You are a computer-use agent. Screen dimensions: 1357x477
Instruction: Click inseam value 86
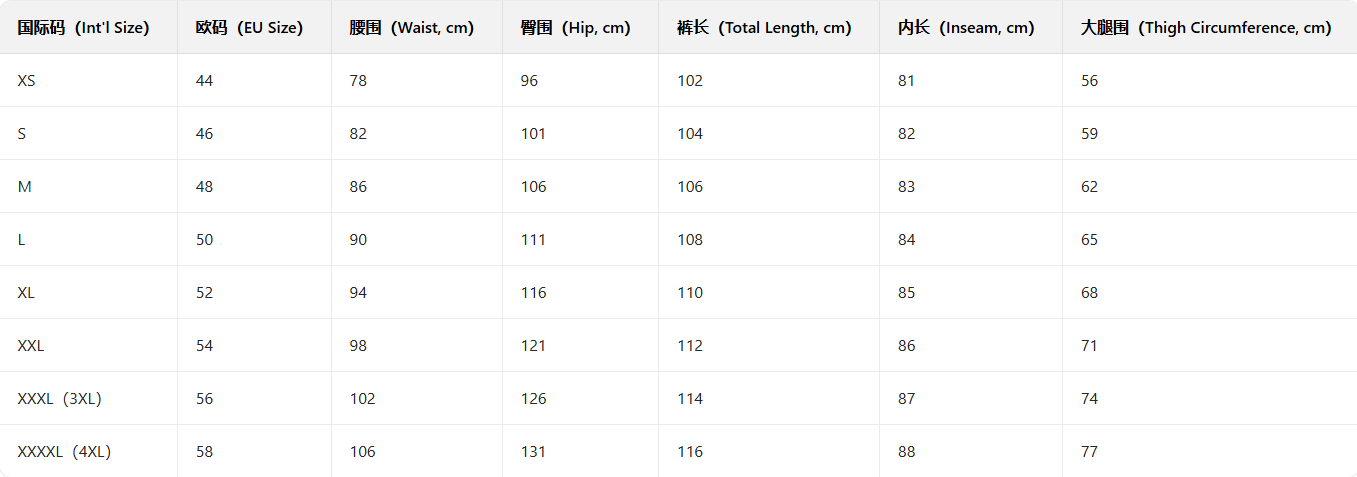(x=906, y=346)
